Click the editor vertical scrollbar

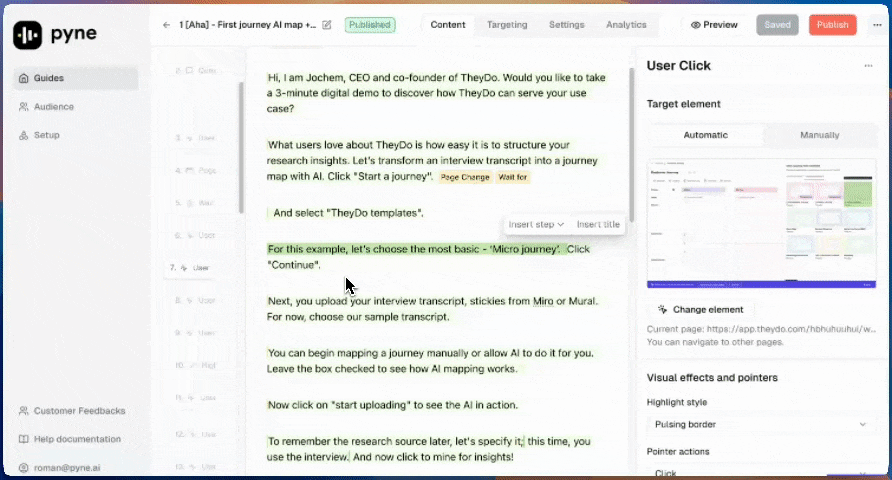point(631,145)
